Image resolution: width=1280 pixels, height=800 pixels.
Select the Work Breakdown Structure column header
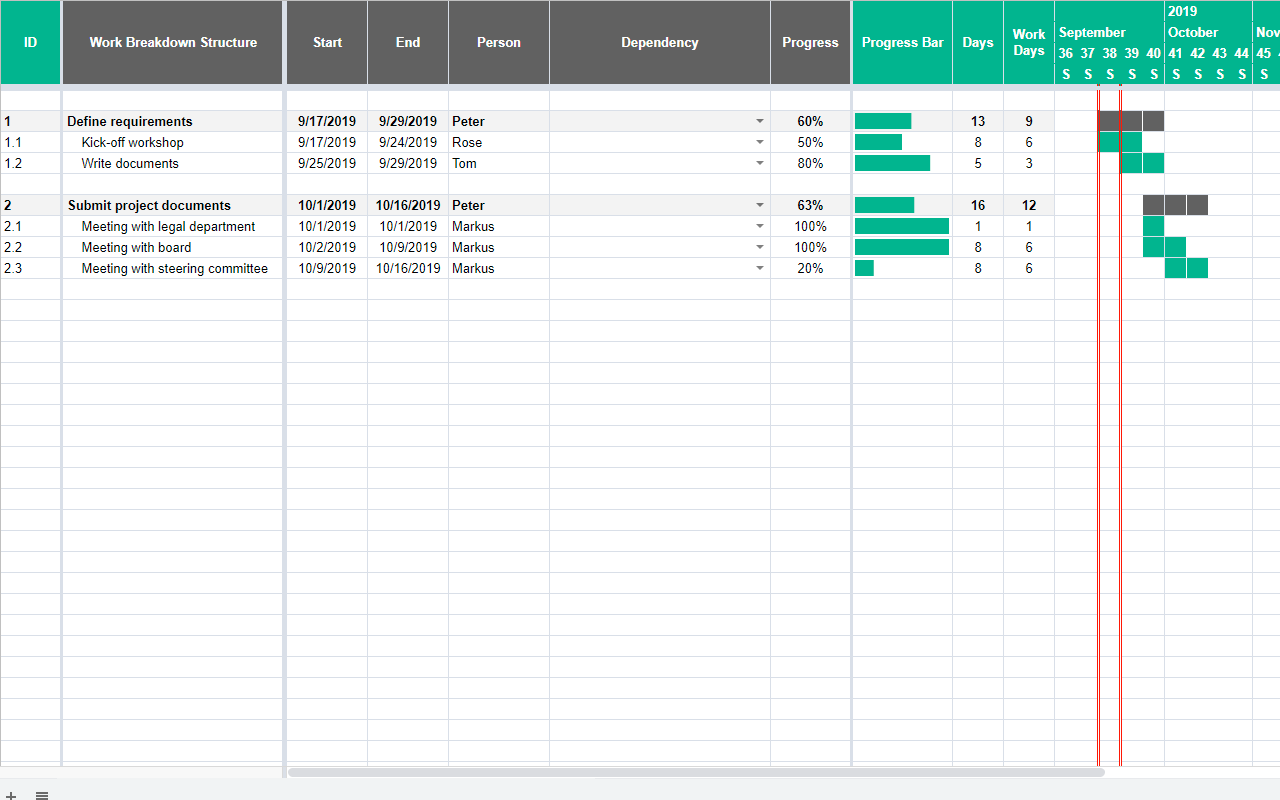point(172,42)
